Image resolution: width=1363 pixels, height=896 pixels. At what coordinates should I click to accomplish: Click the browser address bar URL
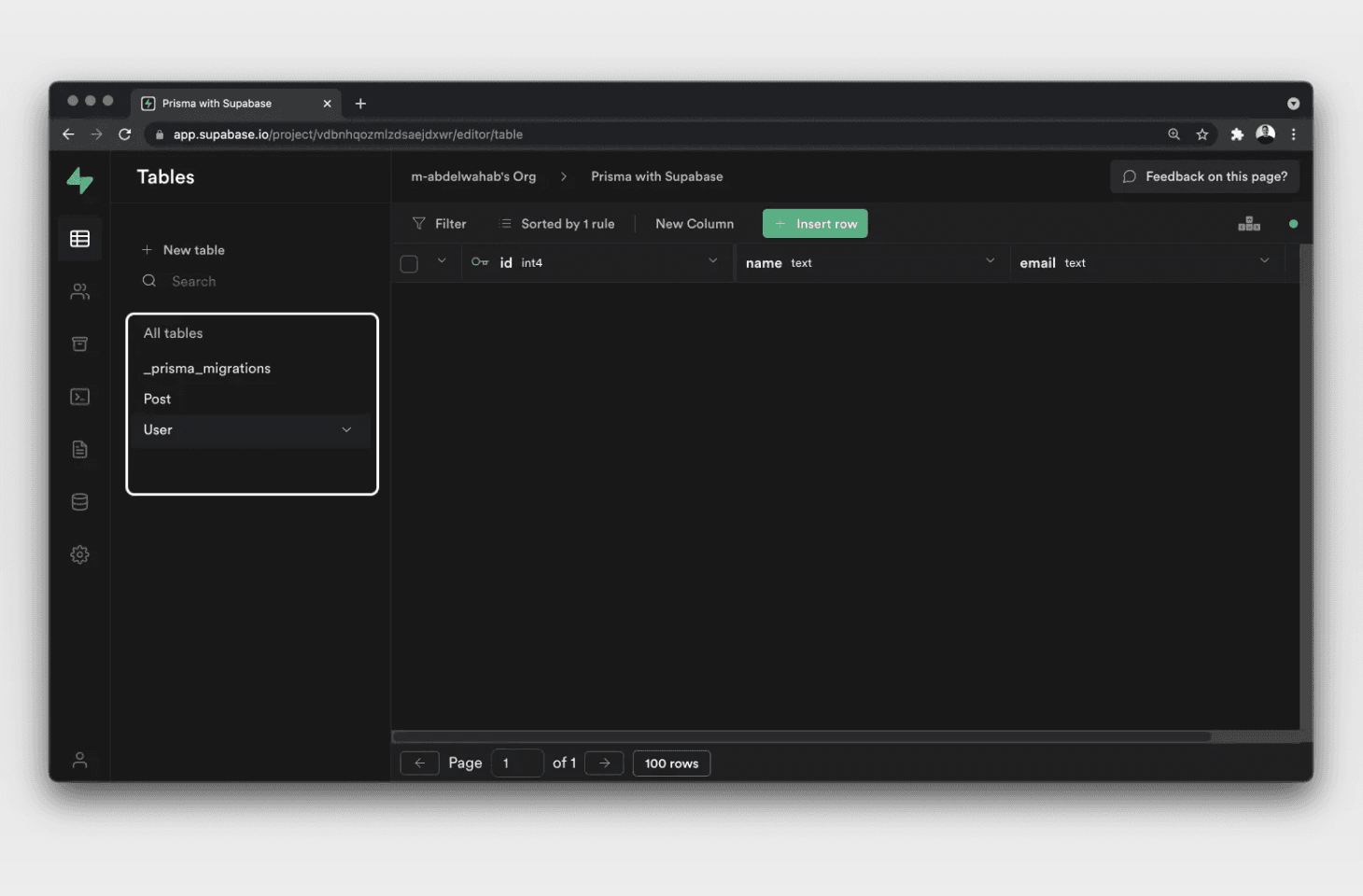[x=347, y=134]
